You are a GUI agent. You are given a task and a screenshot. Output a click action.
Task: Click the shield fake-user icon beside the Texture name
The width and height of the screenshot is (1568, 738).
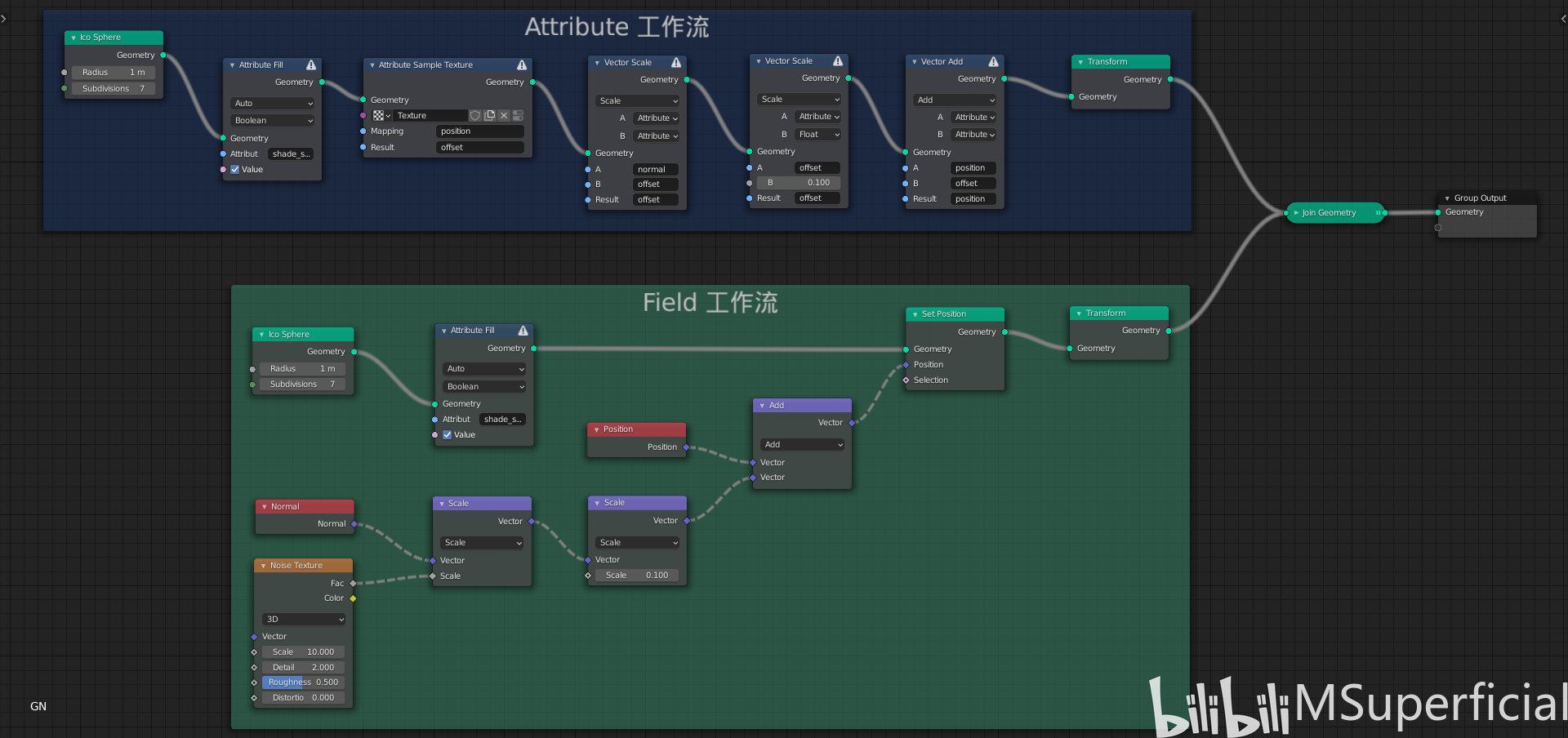474,115
